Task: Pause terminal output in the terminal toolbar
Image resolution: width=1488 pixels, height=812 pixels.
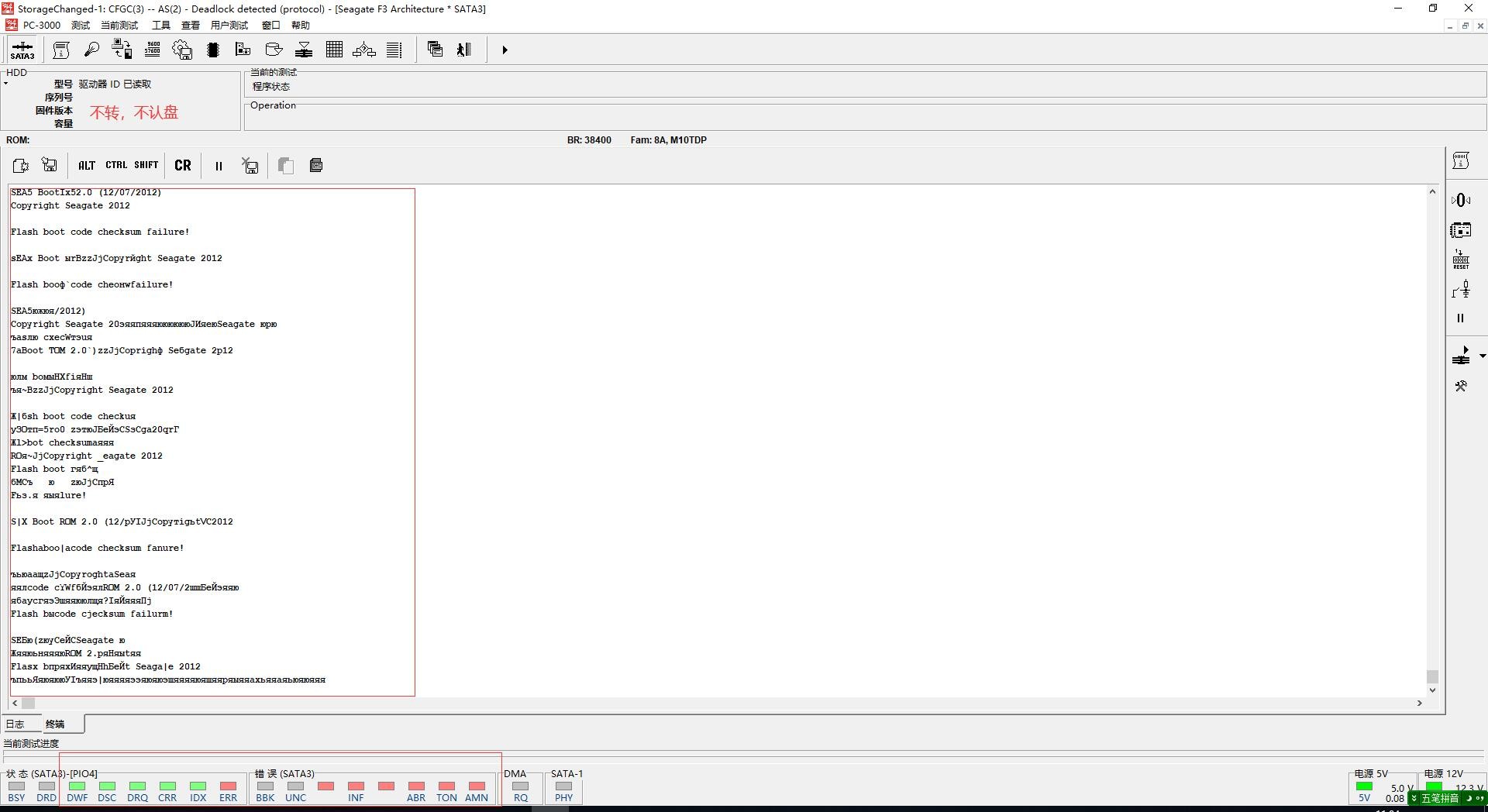Action: (219, 166)
